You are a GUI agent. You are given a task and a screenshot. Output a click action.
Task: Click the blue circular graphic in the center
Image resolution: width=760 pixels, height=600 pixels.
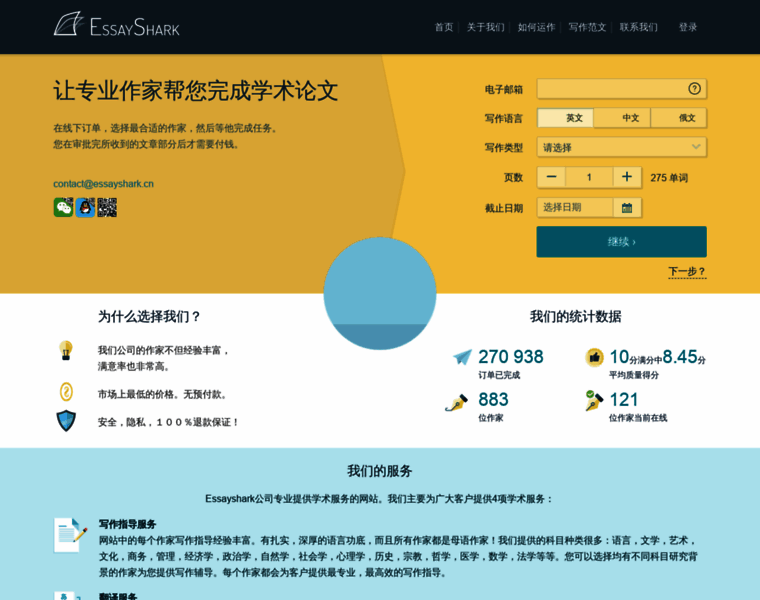[x=380, y=293]
